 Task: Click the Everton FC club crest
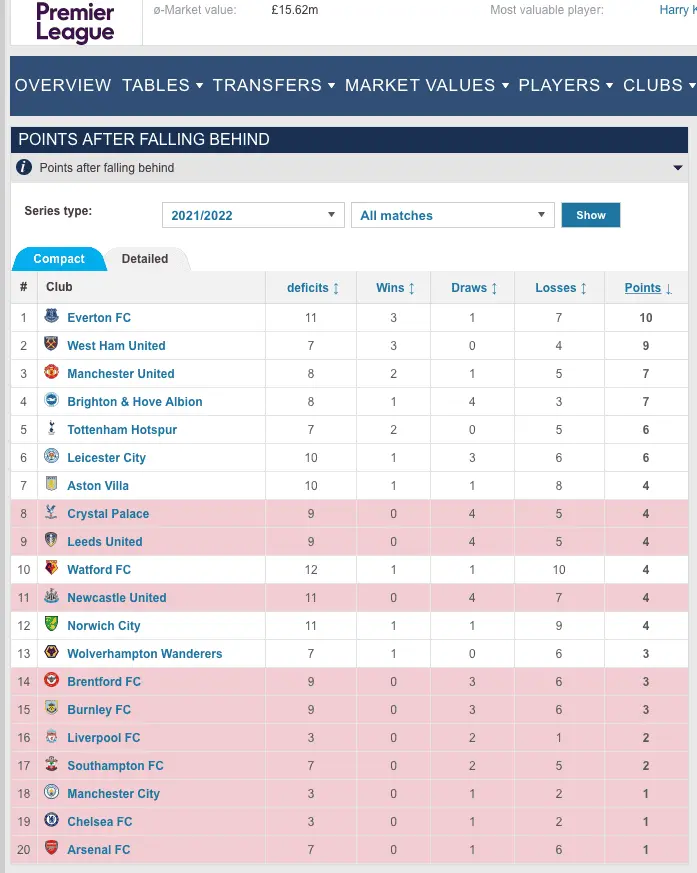pyautogui.click(x=51, y=317)
